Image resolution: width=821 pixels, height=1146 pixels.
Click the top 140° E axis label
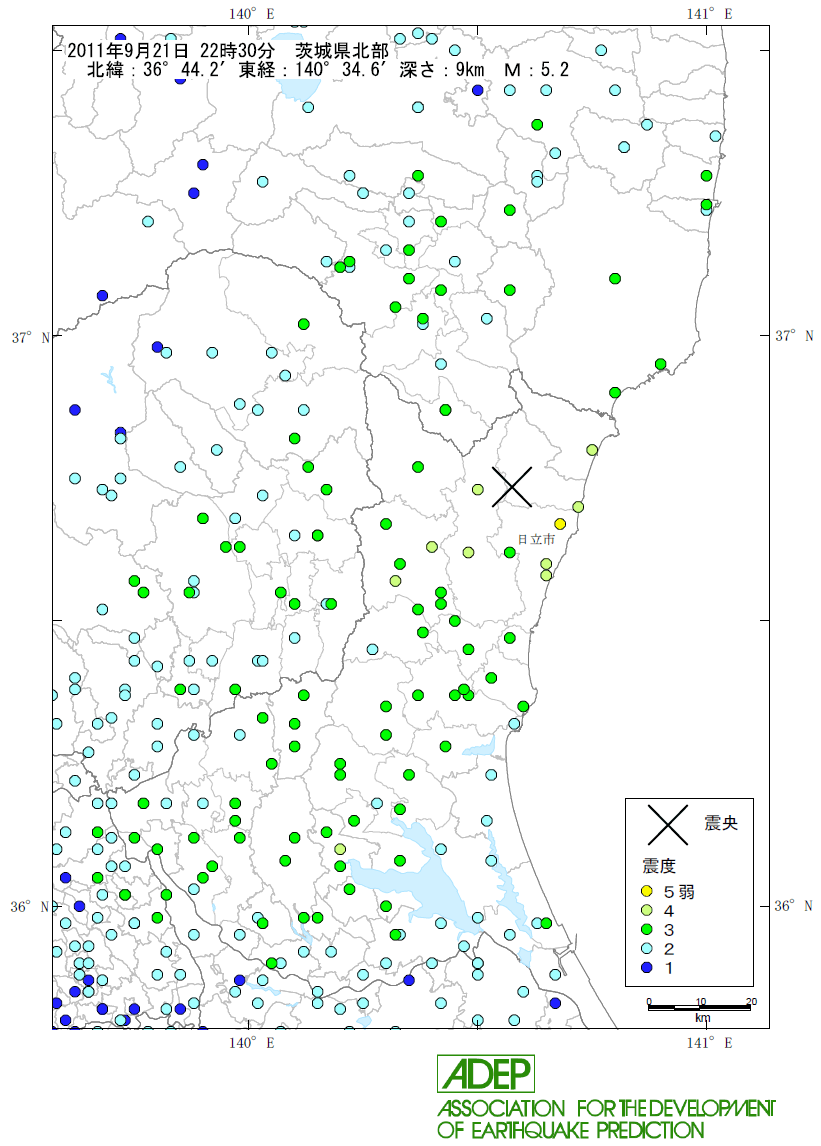(x=252, y=13)
